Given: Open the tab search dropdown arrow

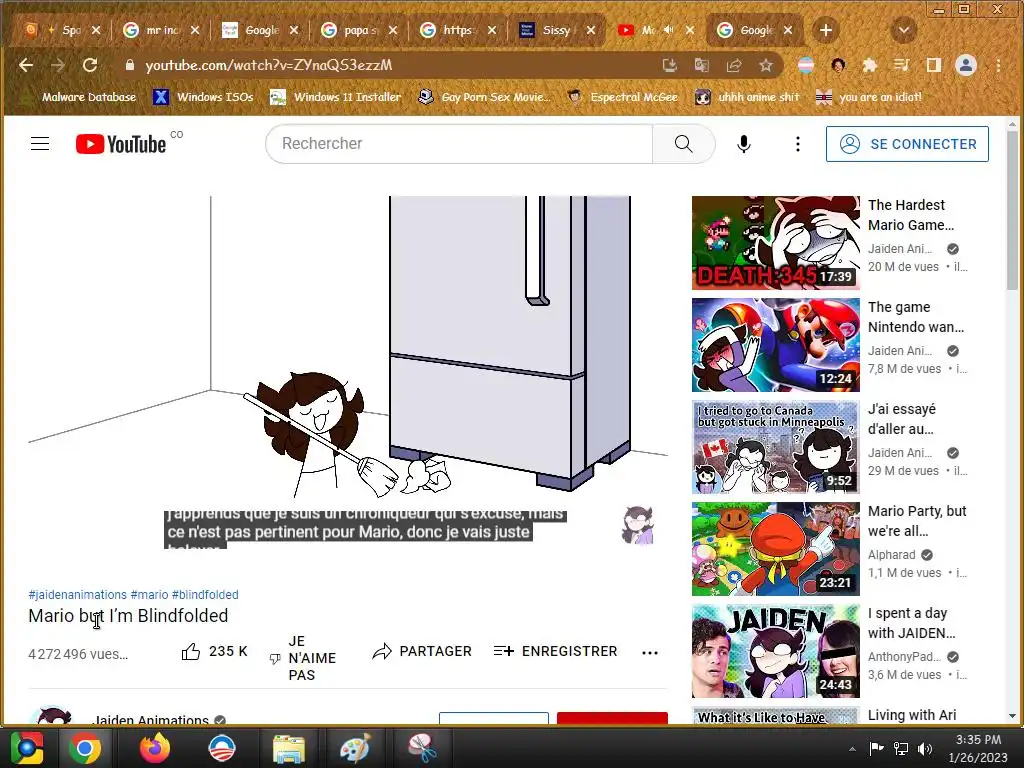Looking at the screenshot, I should tap(904, 30).
